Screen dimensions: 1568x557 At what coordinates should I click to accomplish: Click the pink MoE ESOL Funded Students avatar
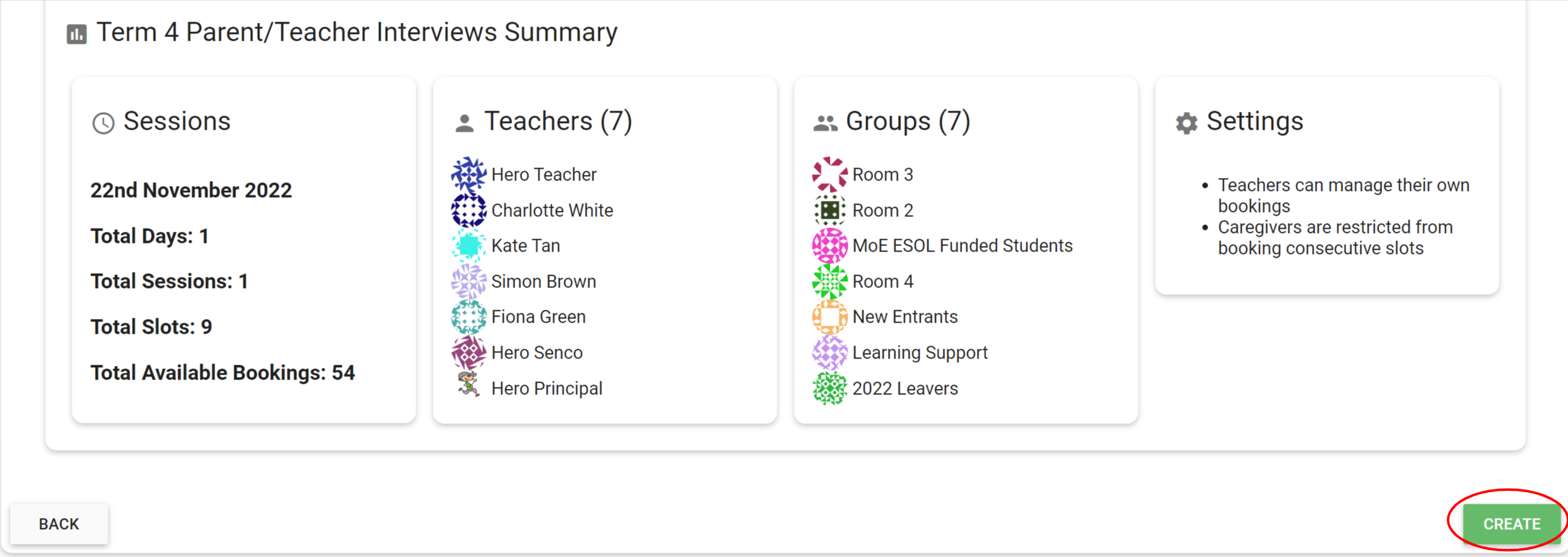point(829,245)
